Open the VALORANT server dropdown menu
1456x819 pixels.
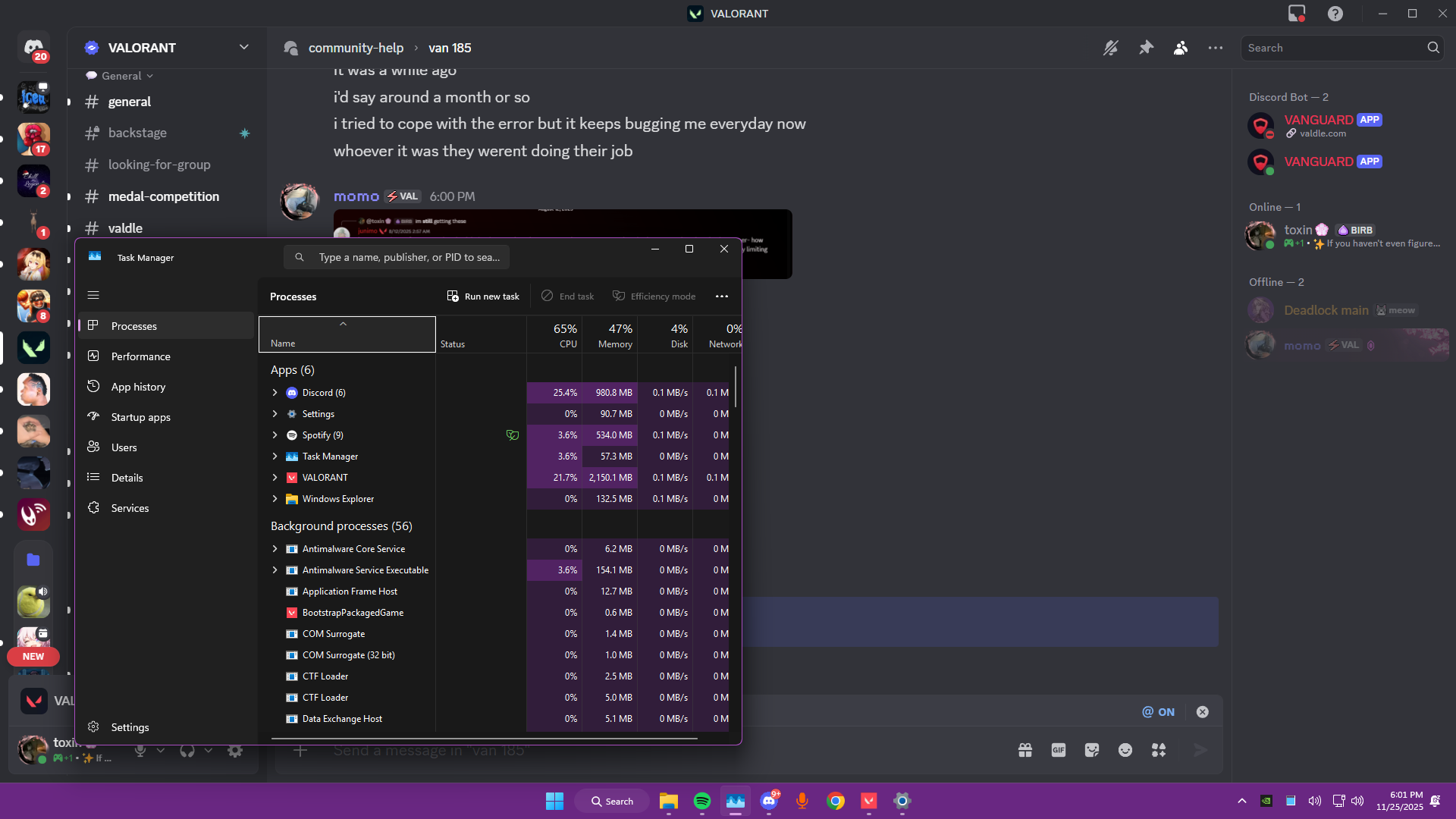[x=243, y=47]
